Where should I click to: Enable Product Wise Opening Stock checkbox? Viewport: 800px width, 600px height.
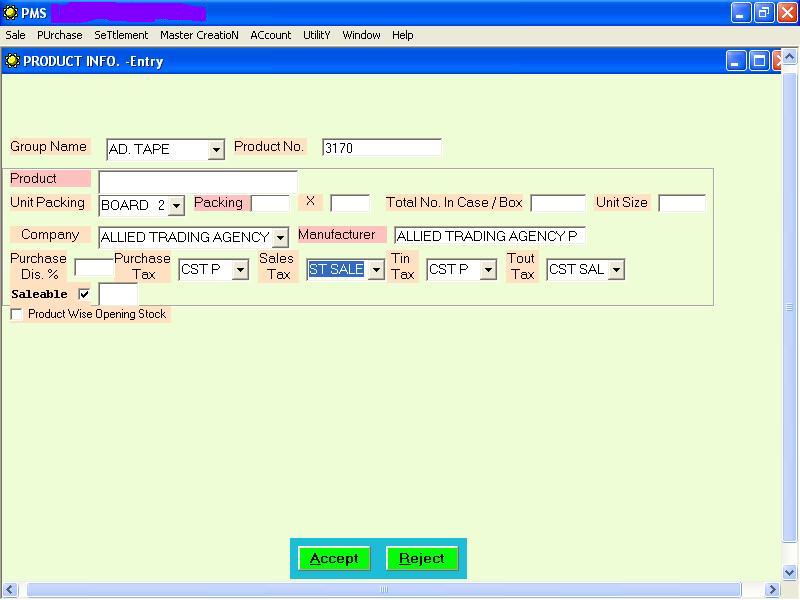tap(17, 314)
